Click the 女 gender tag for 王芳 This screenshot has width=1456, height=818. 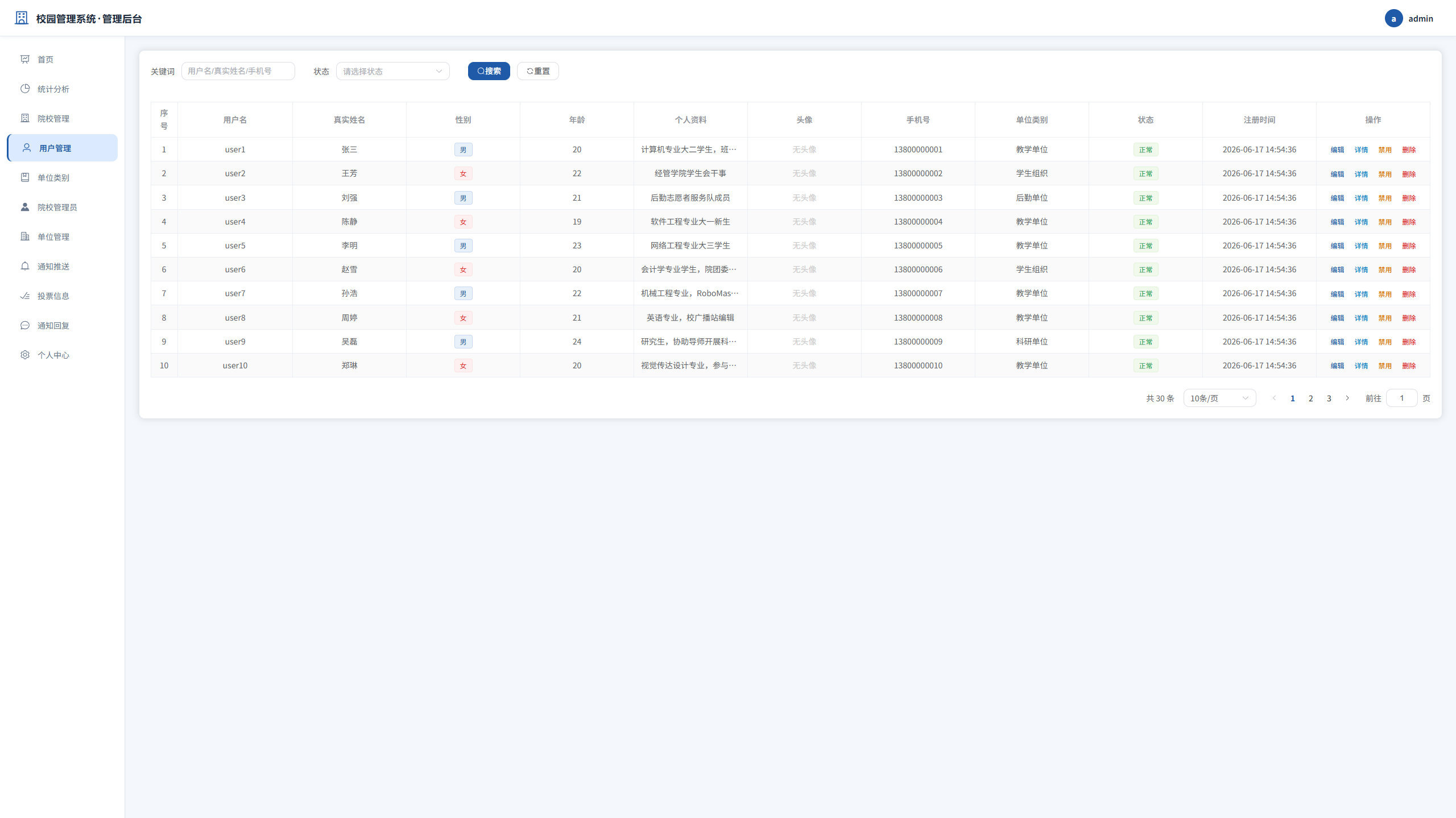(463, 173)
